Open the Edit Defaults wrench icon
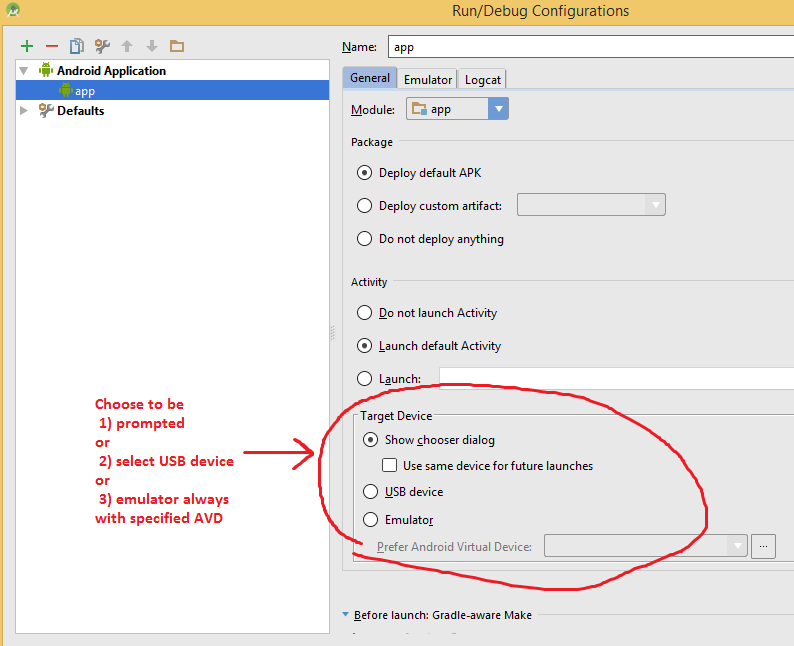 [102, 46]
